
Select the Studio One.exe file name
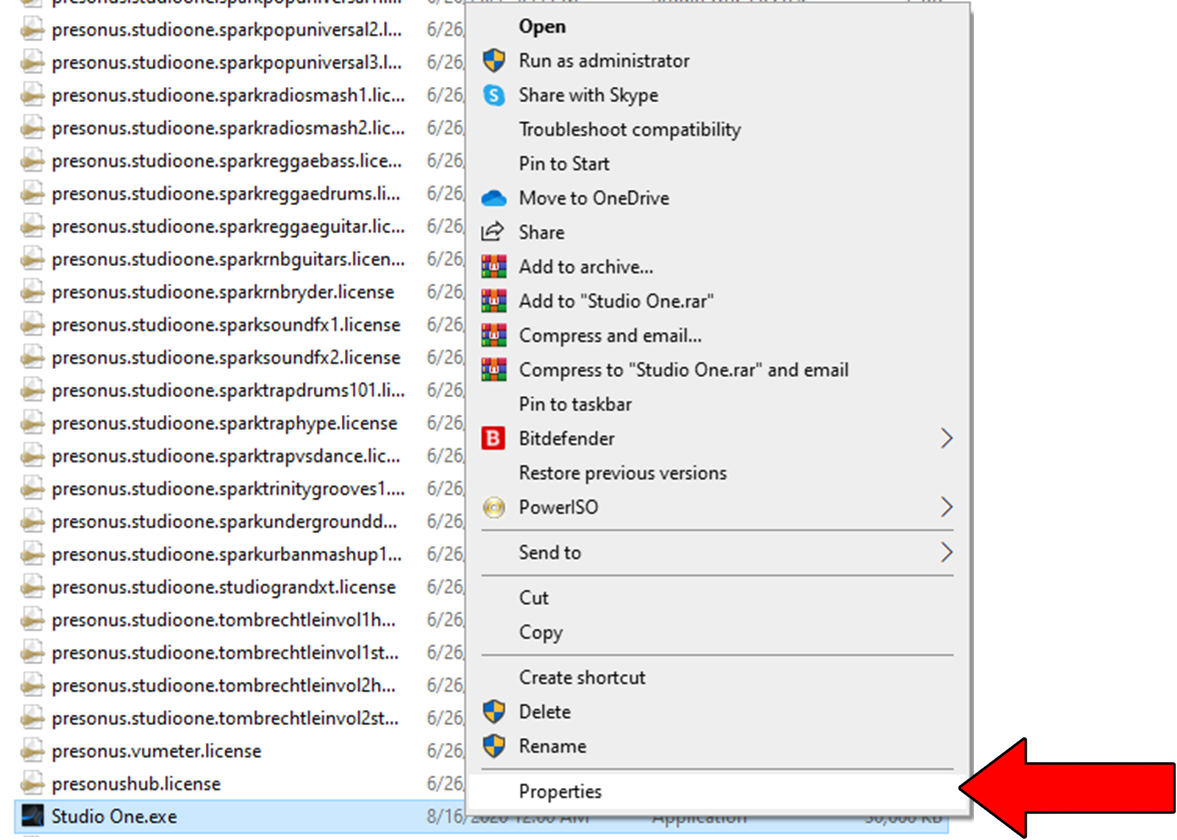pos(114,817)
